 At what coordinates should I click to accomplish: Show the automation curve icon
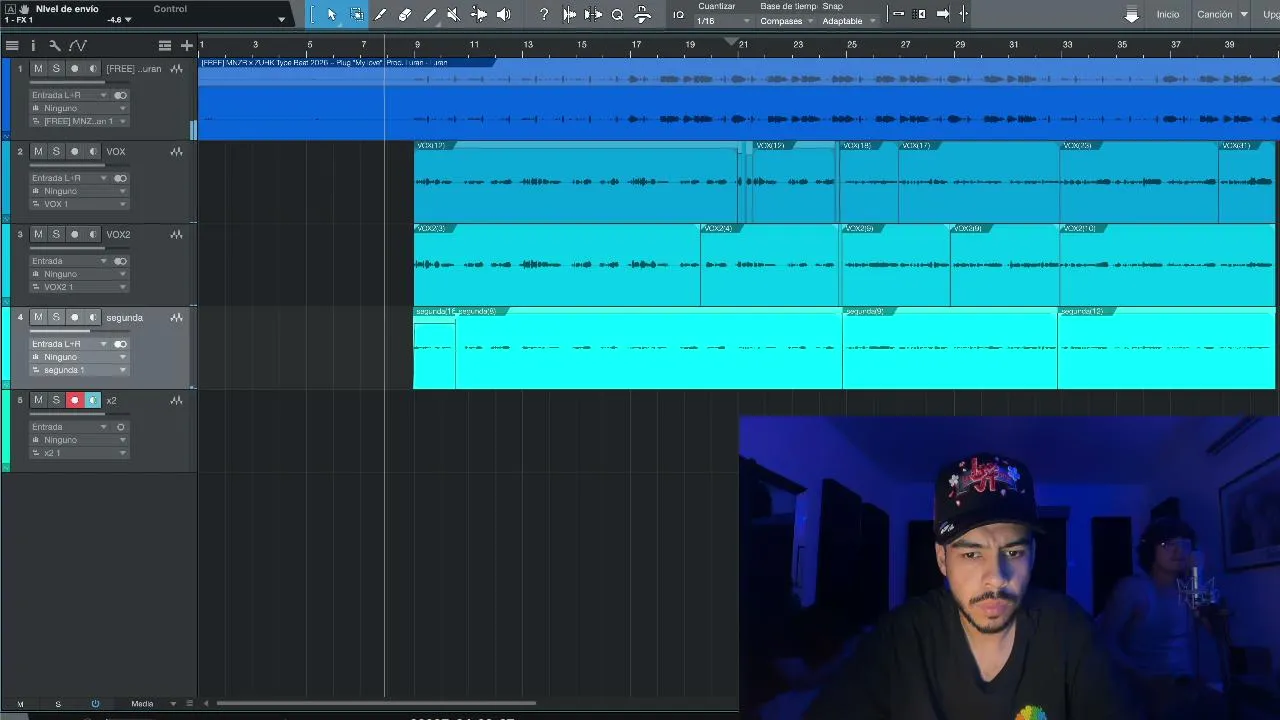[x=78, y=45]
